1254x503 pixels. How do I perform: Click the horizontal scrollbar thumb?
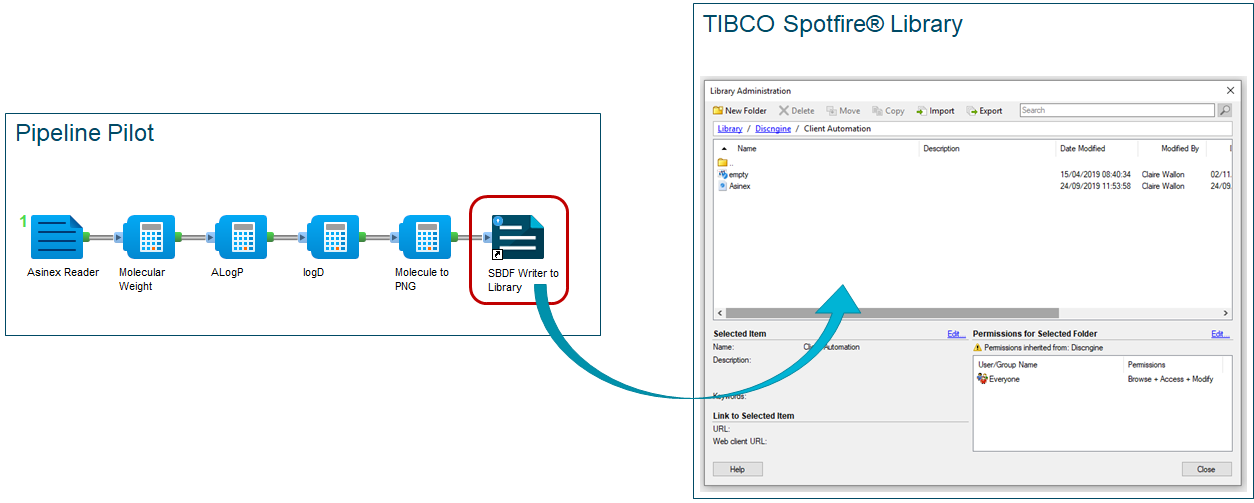pyautogui.click(x=892, y=313)
